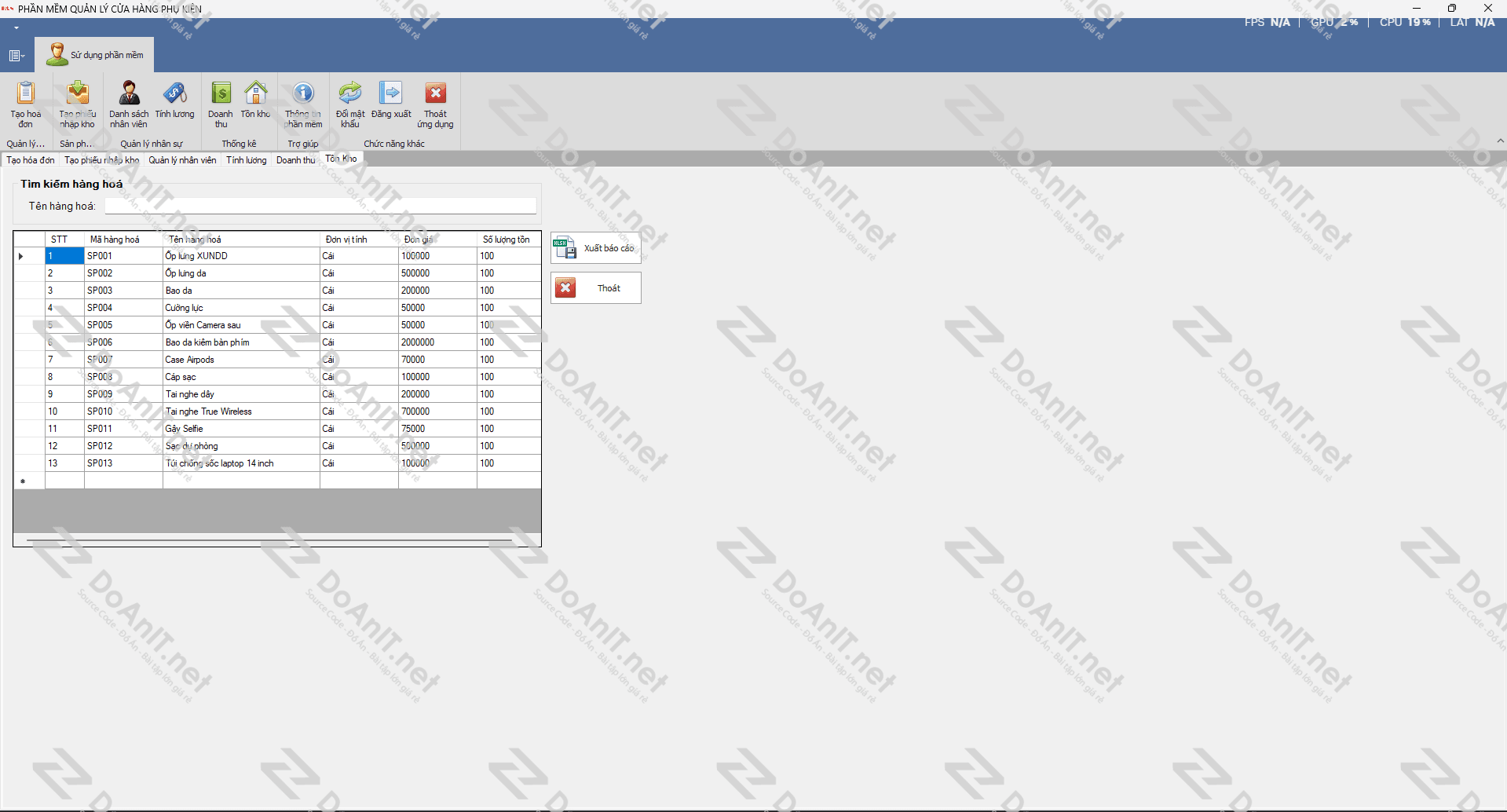Image resolution: width=1507 pixels, height=812 pixels.
Task: Select STT cell 12
Action: pos(64,446)
